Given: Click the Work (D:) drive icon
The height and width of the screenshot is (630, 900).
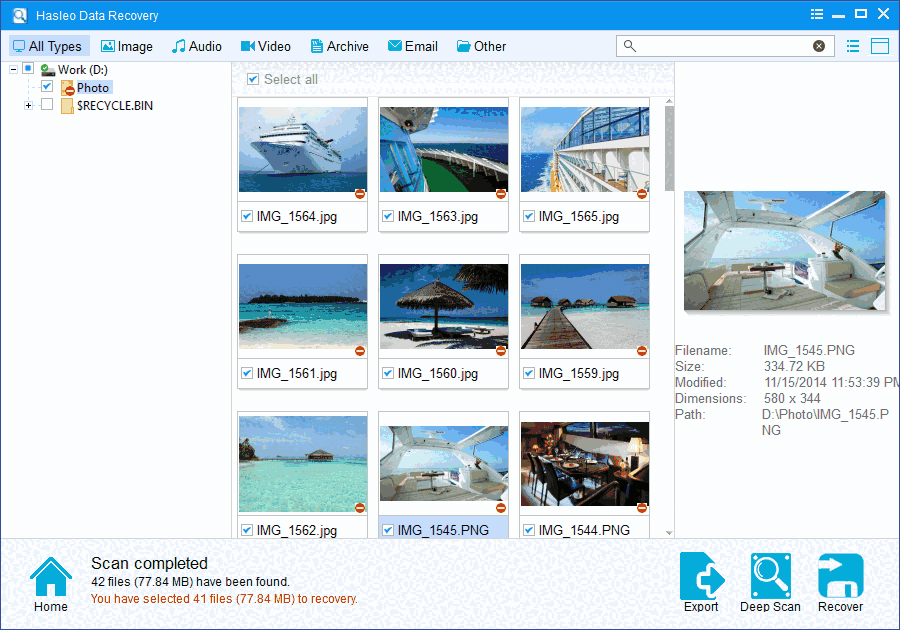Looking at the screenshot, I should coord(48,70).
